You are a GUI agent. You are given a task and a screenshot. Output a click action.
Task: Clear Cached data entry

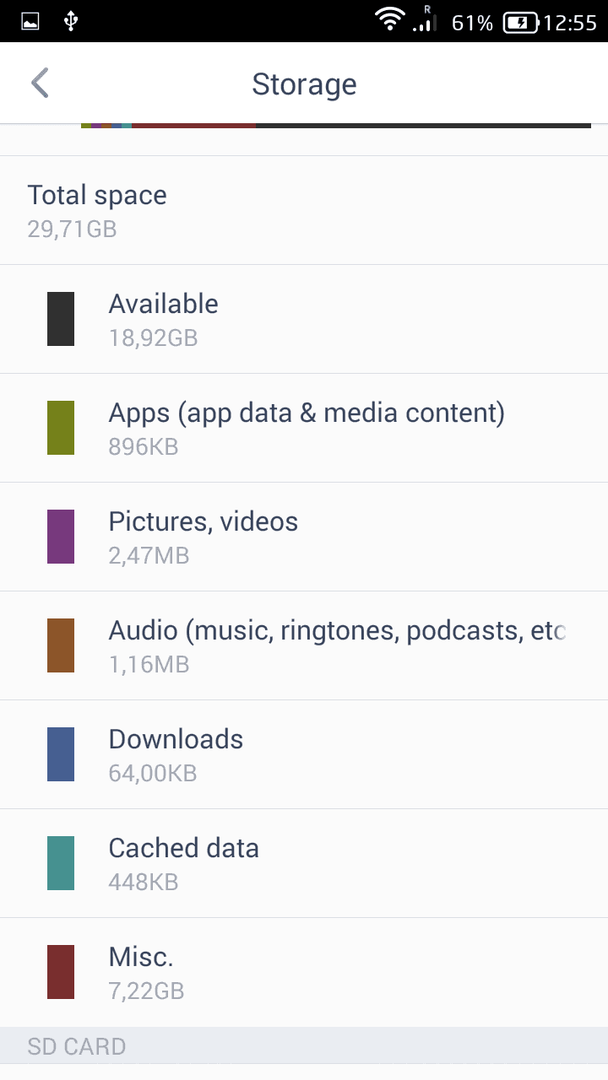[x=304, y=863]
